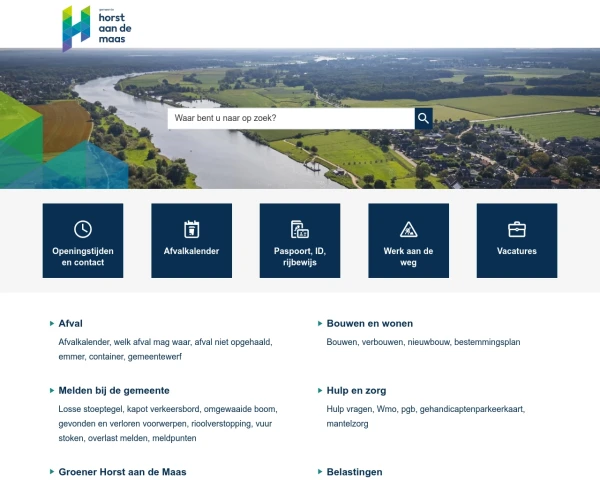Click the arrow marker beside 'Groener Horst aan de Maas'
The height and width of the screenshot is (480, 600).
(x=52, y=472)
